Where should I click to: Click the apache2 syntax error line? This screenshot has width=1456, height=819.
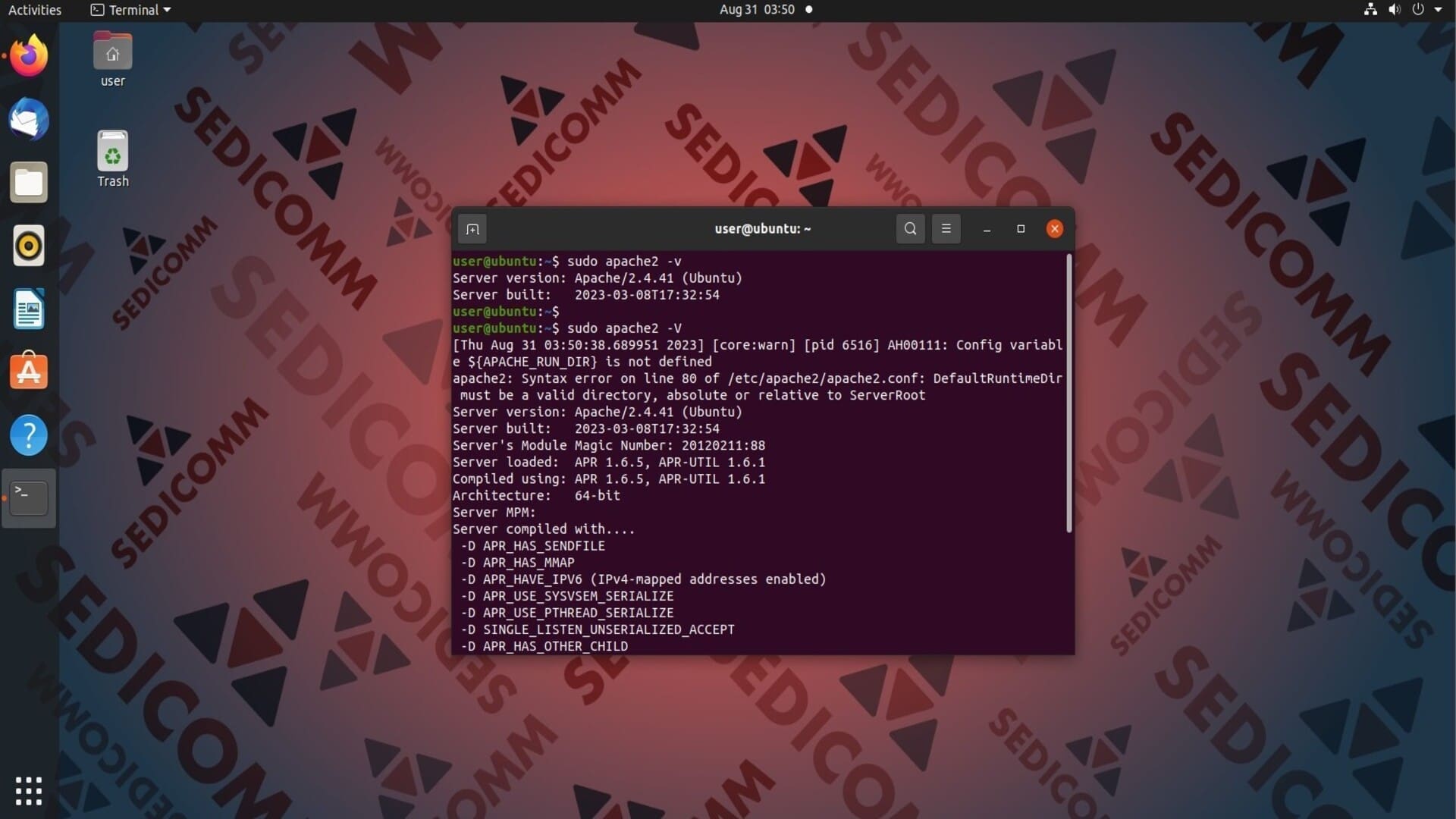[758, 386]
